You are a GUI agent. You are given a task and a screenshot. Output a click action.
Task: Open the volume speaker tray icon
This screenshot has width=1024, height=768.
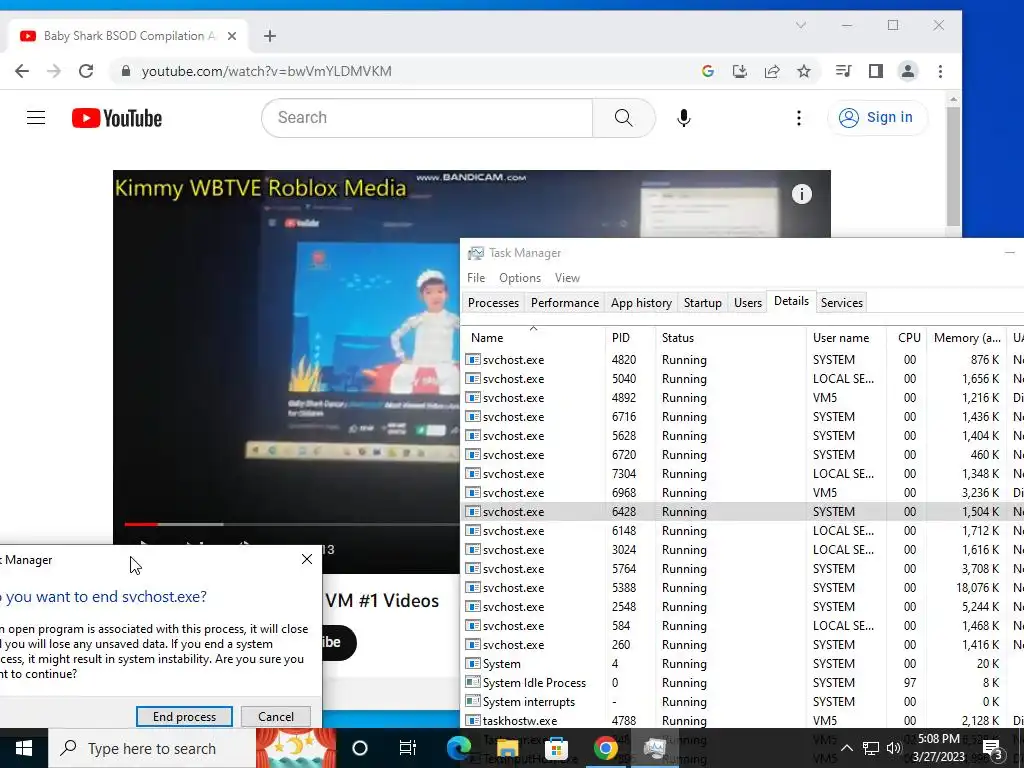[893, 748]
